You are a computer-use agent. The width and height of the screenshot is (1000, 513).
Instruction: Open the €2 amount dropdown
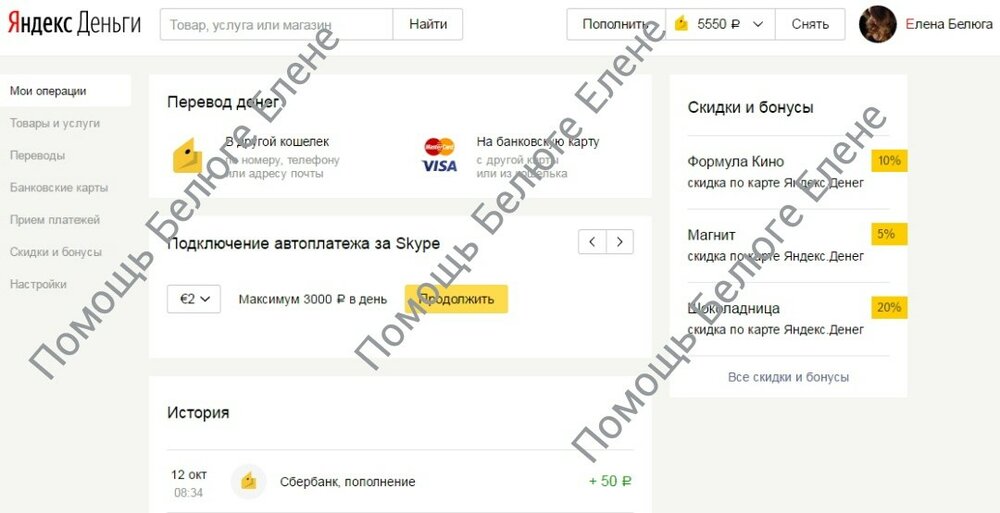(x=194, y=299)
